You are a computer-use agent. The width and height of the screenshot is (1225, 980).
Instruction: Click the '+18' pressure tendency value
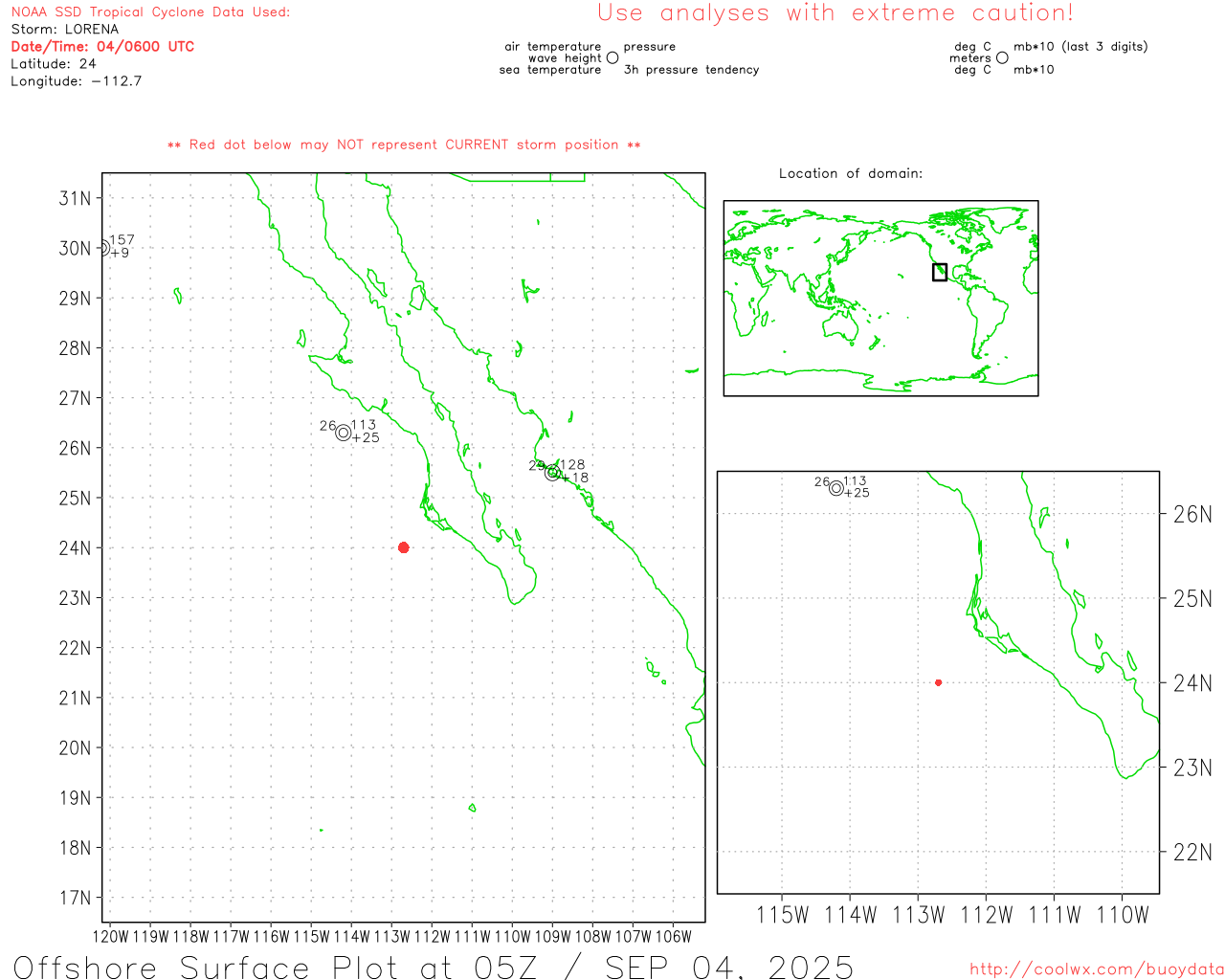[x=575, y=479]
